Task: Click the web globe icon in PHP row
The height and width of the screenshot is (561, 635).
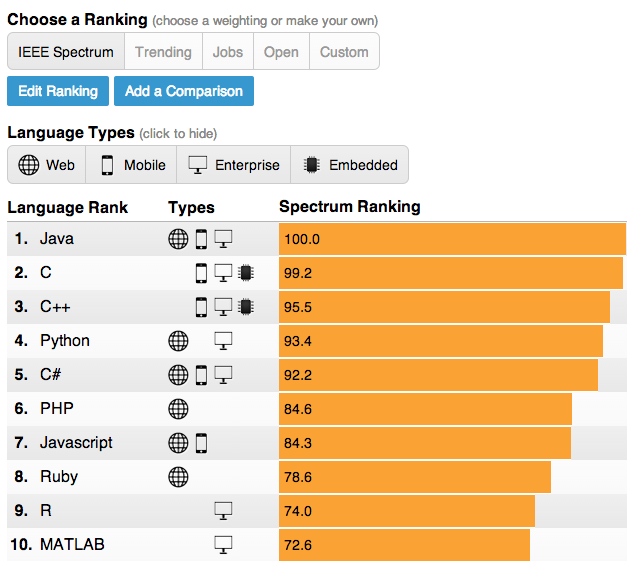Action: coord(178,409)
